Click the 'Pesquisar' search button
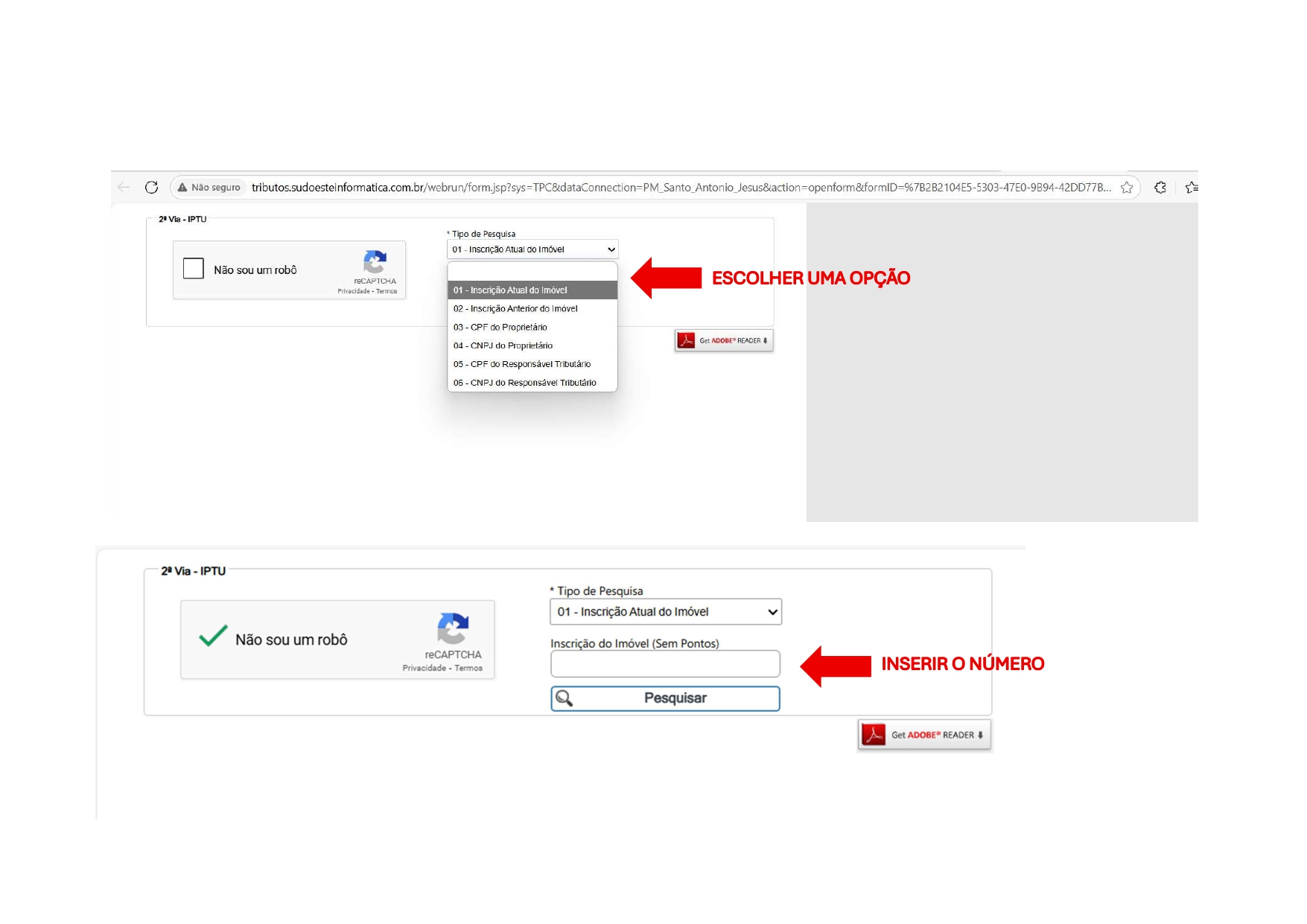 [666, 698]
